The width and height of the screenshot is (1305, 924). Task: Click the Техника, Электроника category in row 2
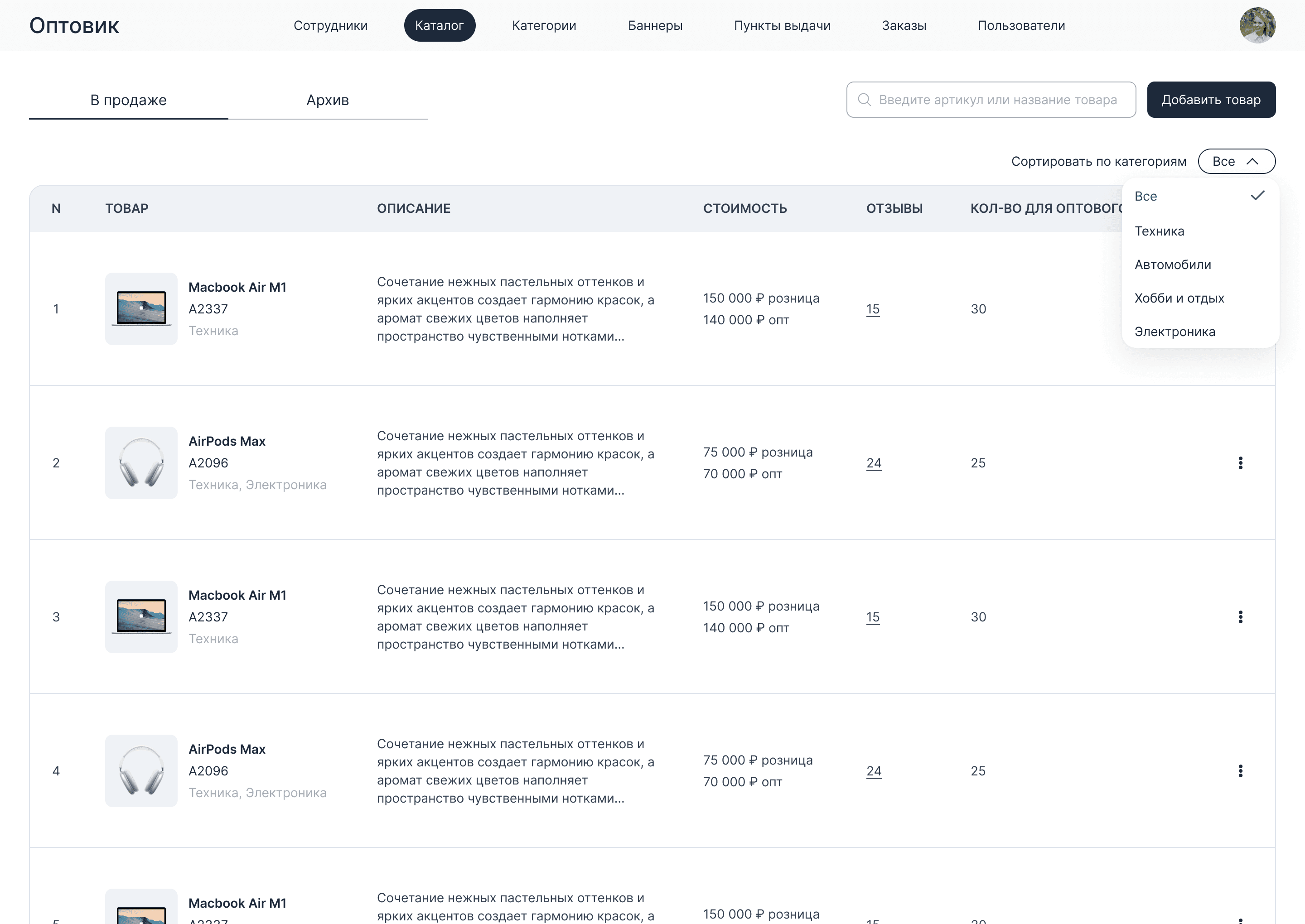pyautogui.click(x=258, y=485)
